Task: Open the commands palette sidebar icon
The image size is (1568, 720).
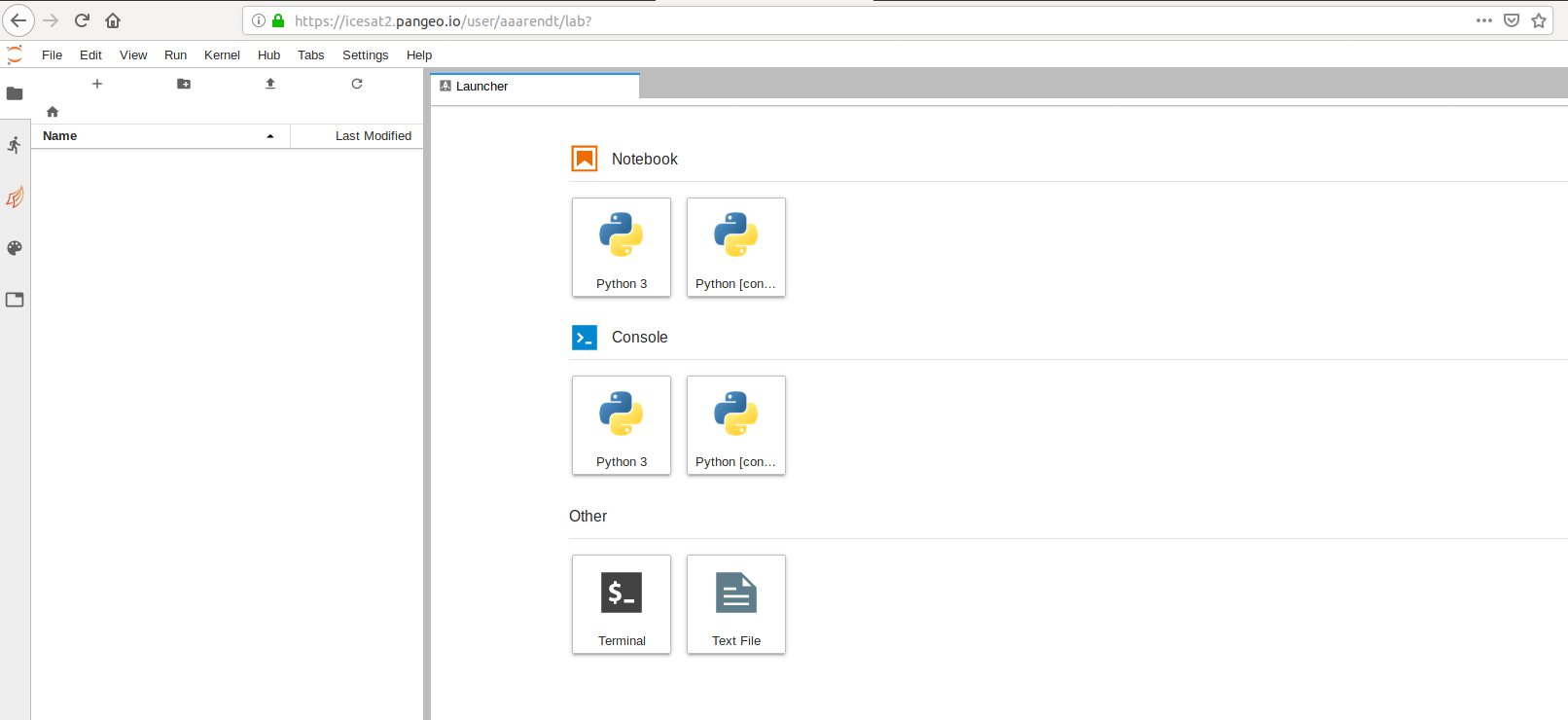Action: [15, 248]
